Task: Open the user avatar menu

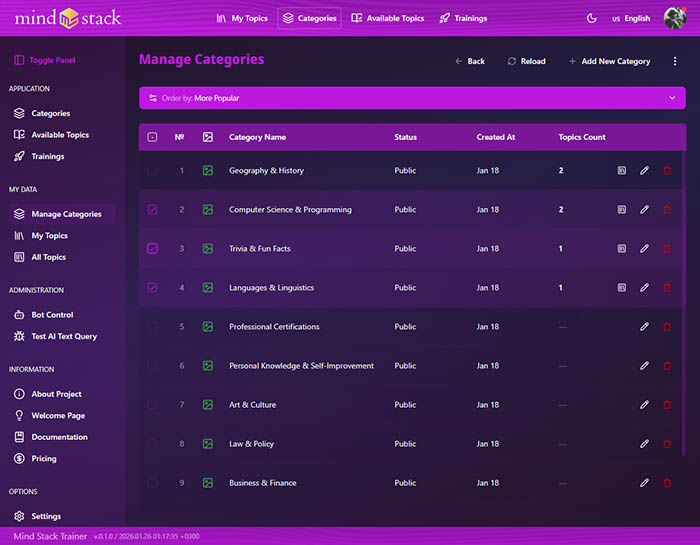Action: pyautogui.click(x=675, y=18)
